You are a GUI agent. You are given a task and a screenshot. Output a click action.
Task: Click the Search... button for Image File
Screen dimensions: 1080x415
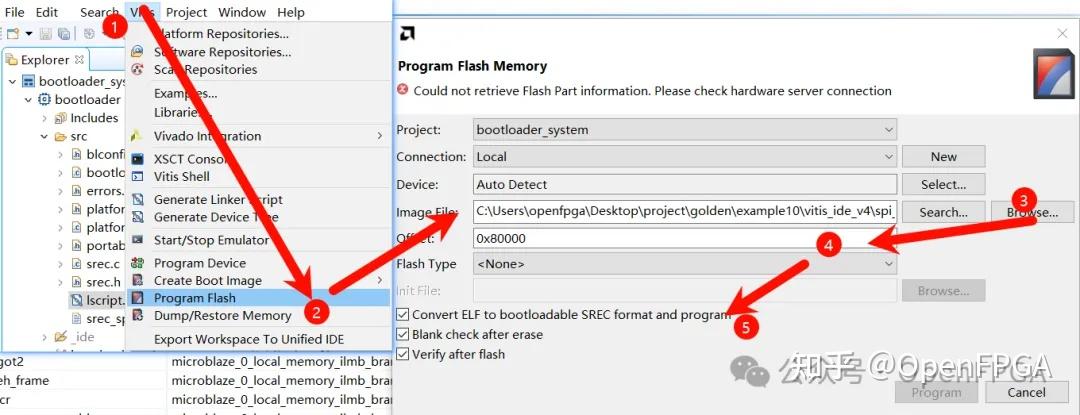943,212
